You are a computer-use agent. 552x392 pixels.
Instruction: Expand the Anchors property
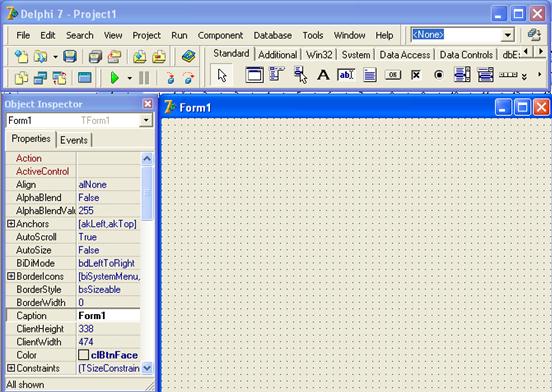pos(11,224)
